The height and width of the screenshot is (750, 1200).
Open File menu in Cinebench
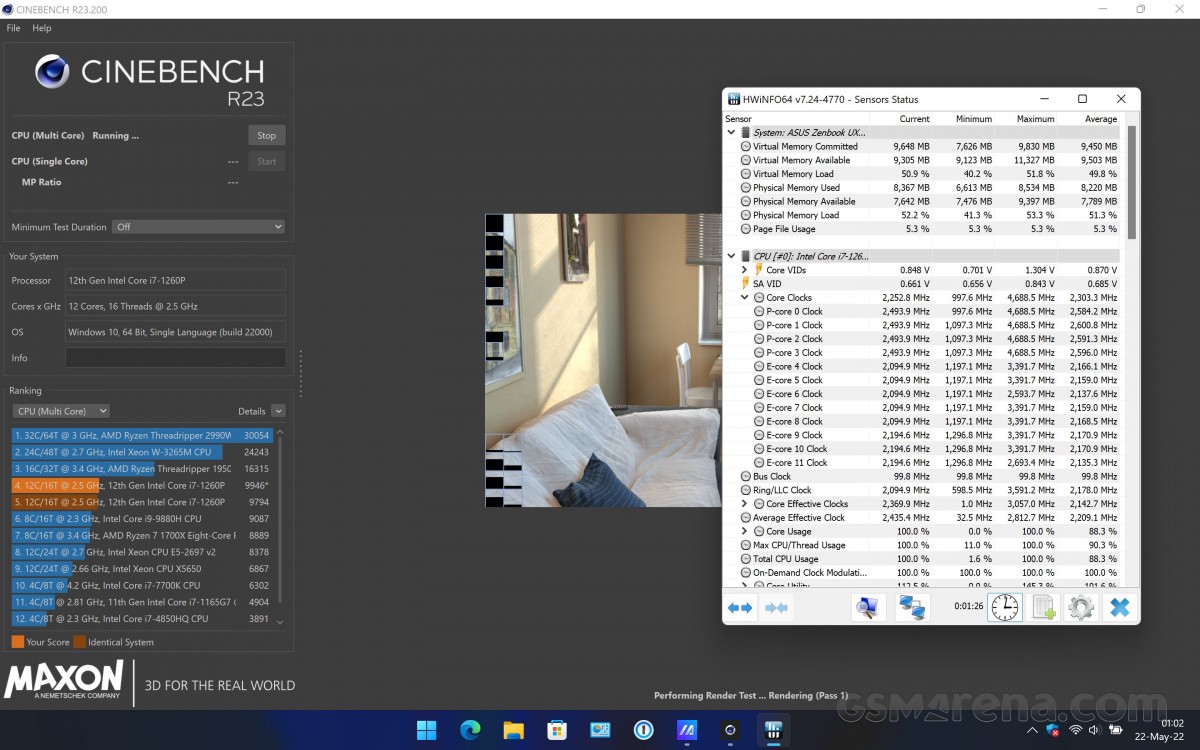[x=13, y=28]
